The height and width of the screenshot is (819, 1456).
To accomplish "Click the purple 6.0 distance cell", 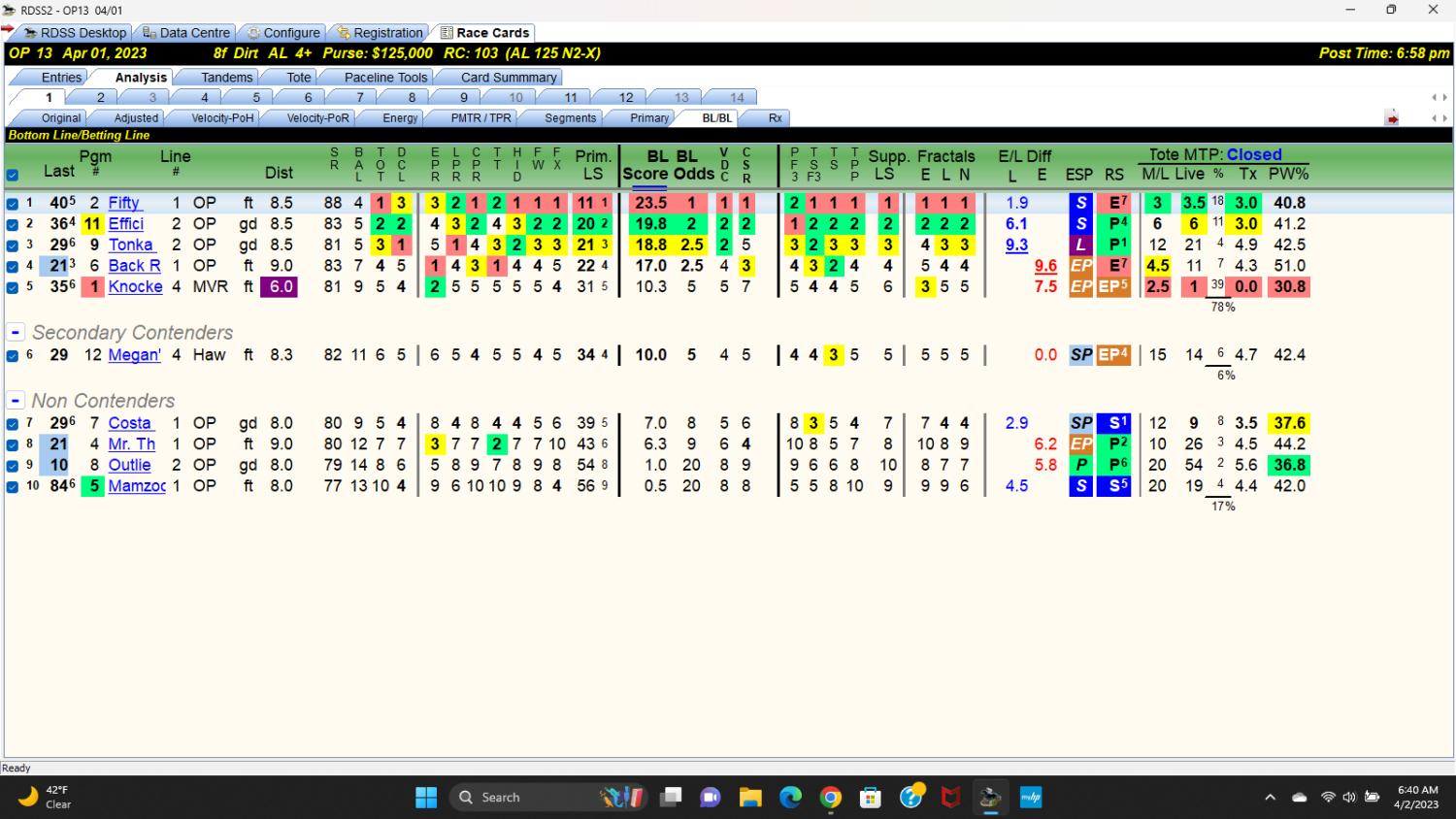I will 279,286.
